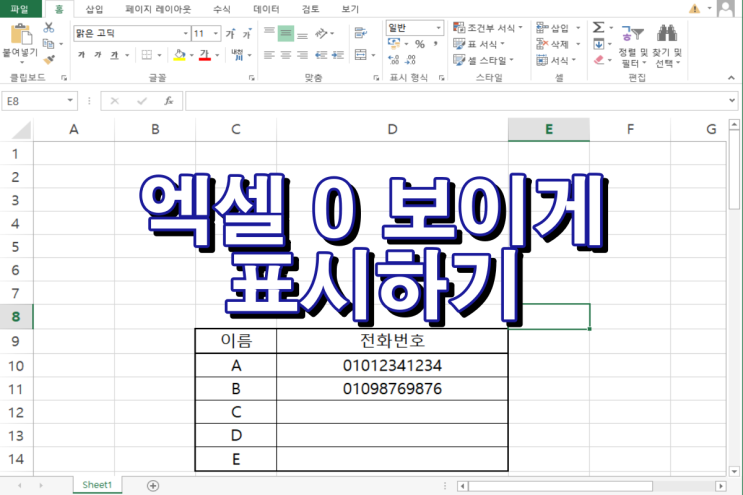
Task: Click the Insert Function fx icon
Action: (169, 101)
